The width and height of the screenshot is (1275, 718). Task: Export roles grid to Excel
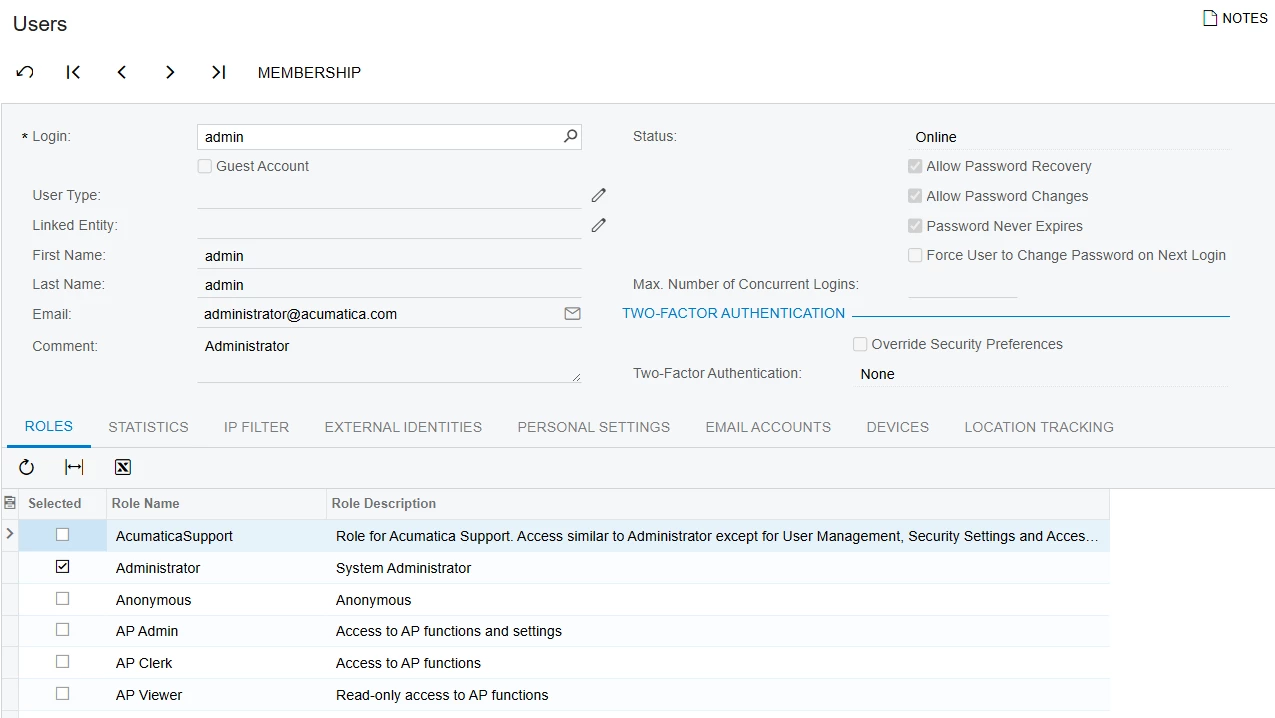[x=123, y=467]
